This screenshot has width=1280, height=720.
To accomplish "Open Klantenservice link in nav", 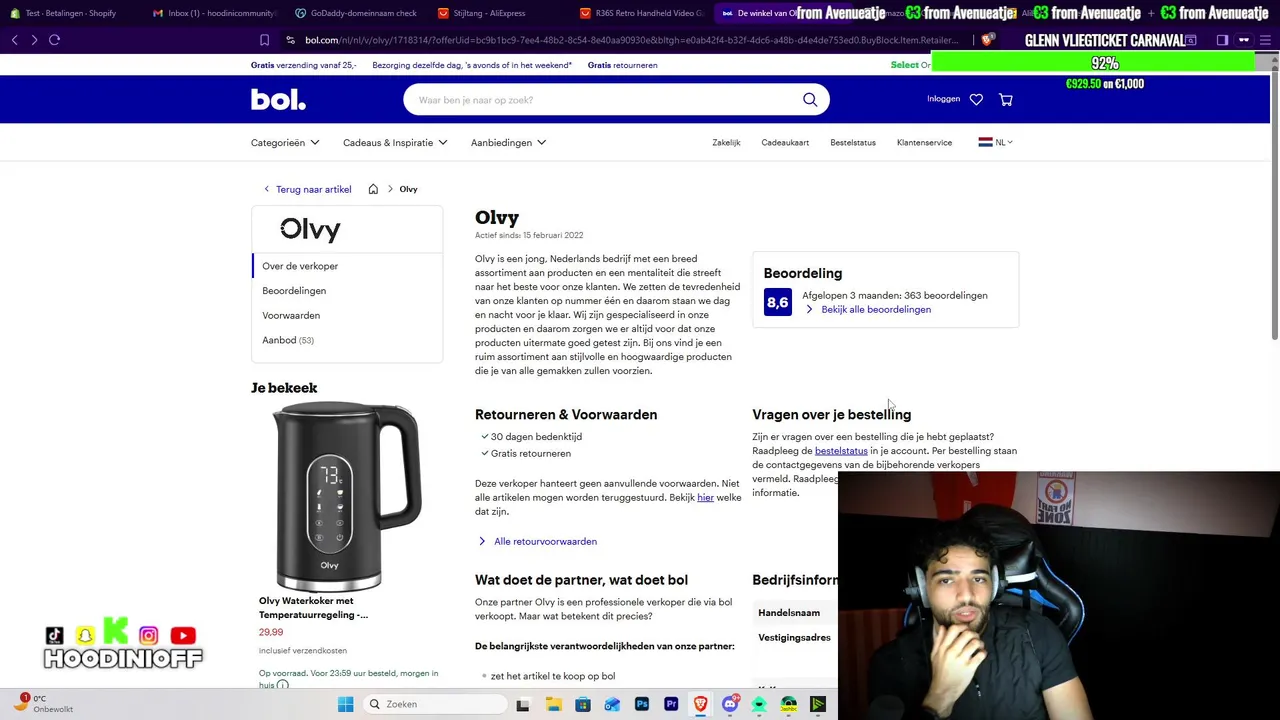I will coord(924,143).
